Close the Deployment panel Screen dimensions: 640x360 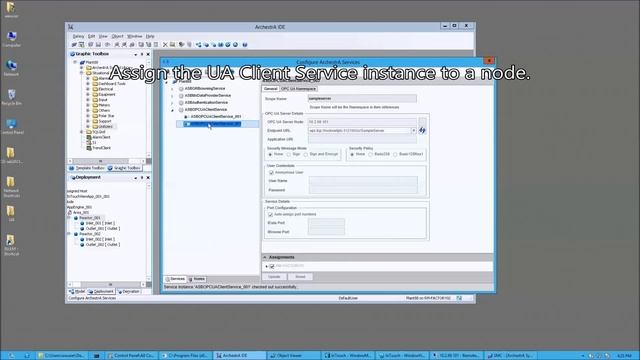pyautogui.click(x=148, y=178)
